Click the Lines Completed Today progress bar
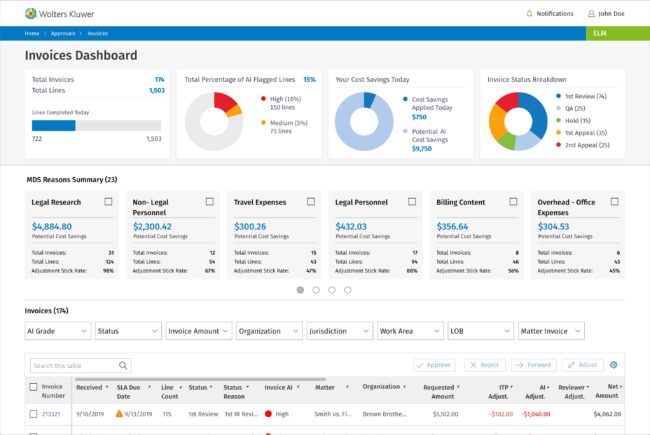The image size is (650, 435). tap(96, 126)
